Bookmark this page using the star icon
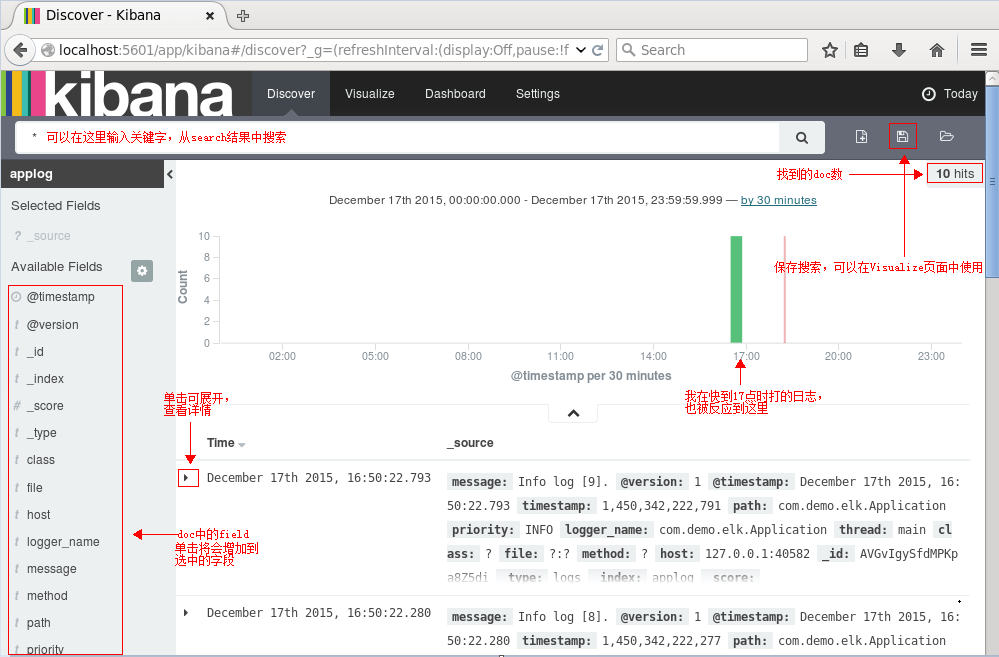Image resolution: width=999 pixels, height=657 pixels. 831,49
